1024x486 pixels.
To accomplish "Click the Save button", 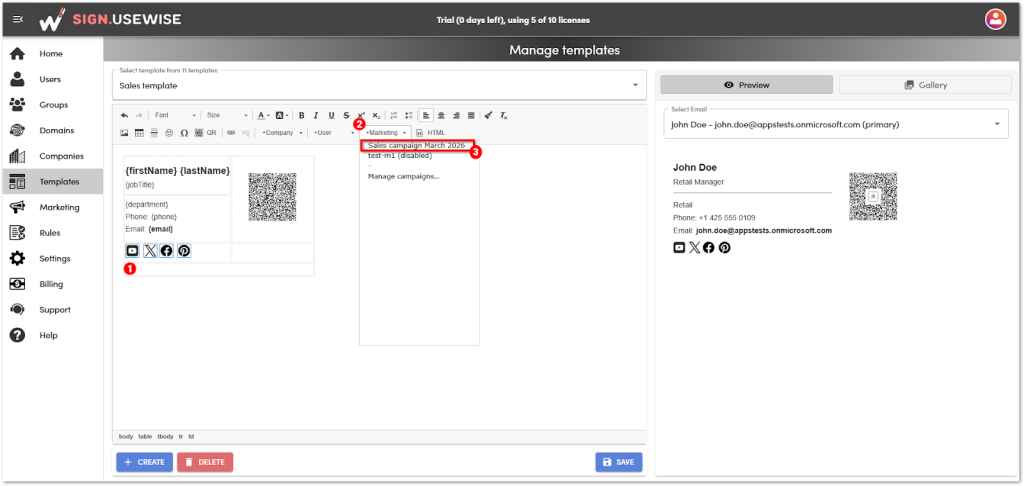I will click(618, 461).
